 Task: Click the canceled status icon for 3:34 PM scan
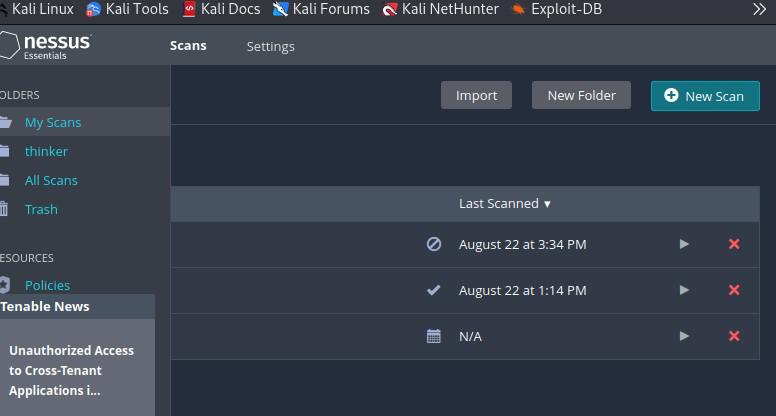coord(434,244)
